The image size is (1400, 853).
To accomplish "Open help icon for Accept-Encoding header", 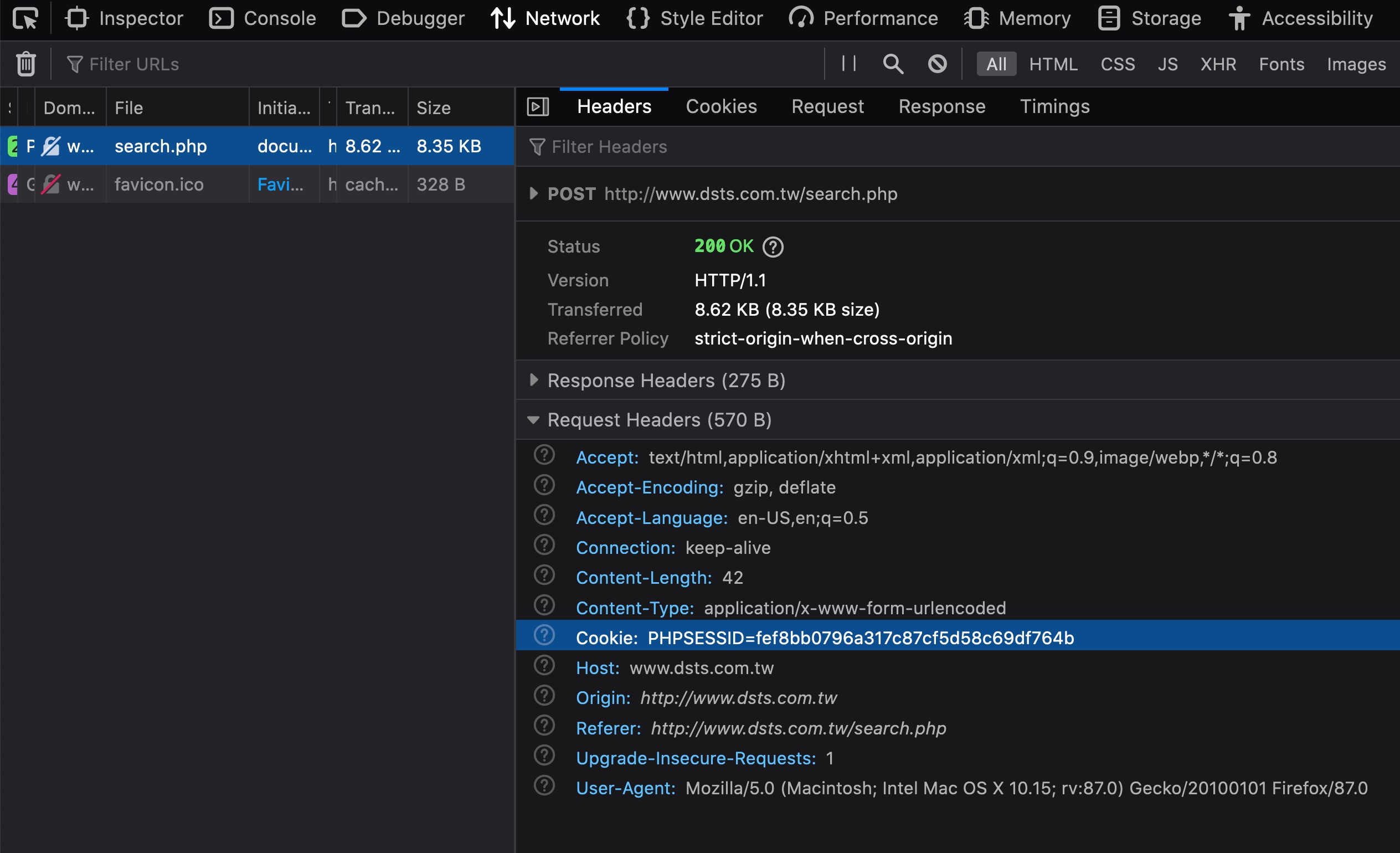I will (x=544, y=485).
